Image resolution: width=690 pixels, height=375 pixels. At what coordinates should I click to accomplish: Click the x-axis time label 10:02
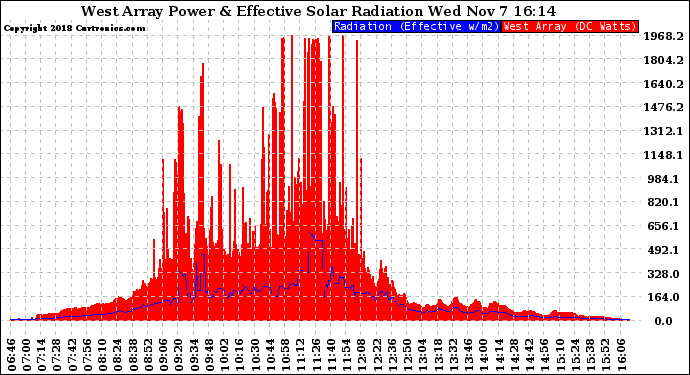tap(225, 355)
